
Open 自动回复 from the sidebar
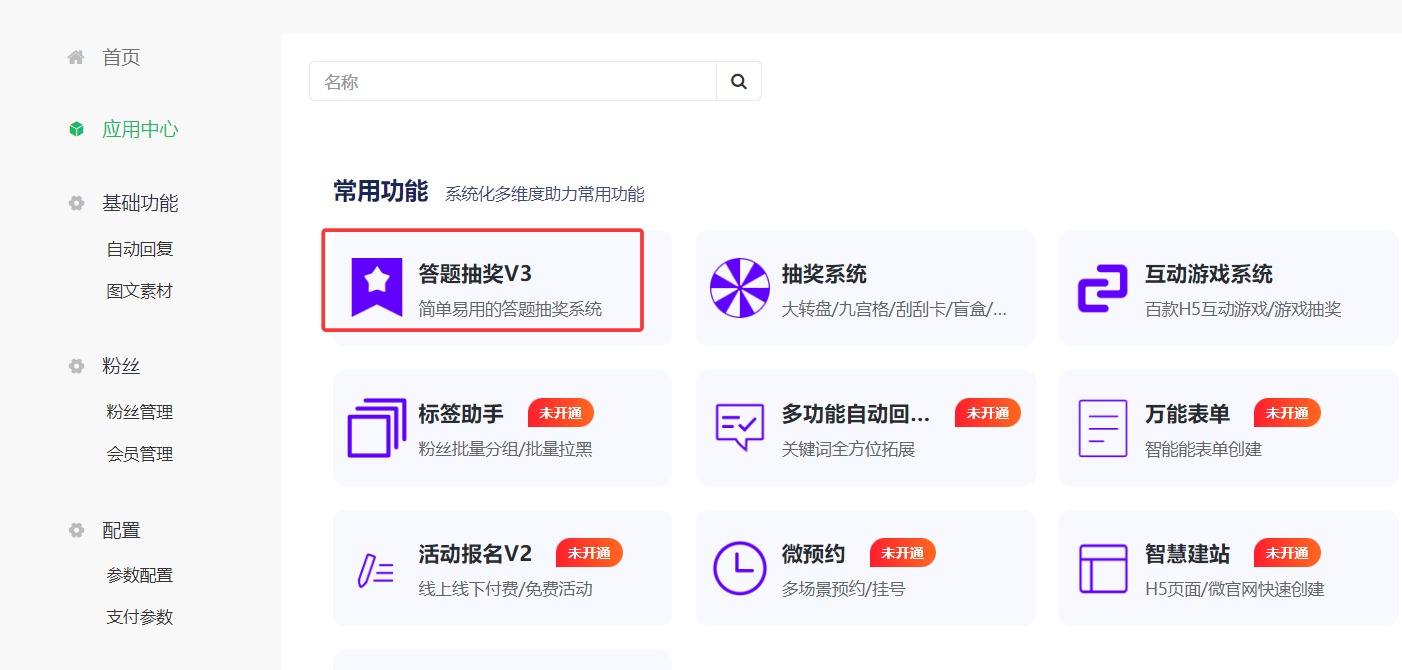pyautogui.click(x=139, y=248)
